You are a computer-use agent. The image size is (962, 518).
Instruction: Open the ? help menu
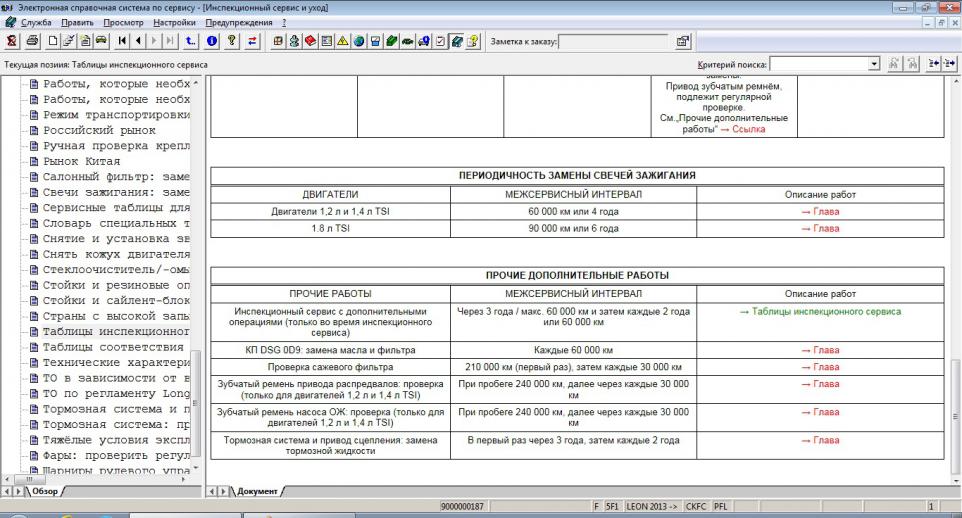284,22
